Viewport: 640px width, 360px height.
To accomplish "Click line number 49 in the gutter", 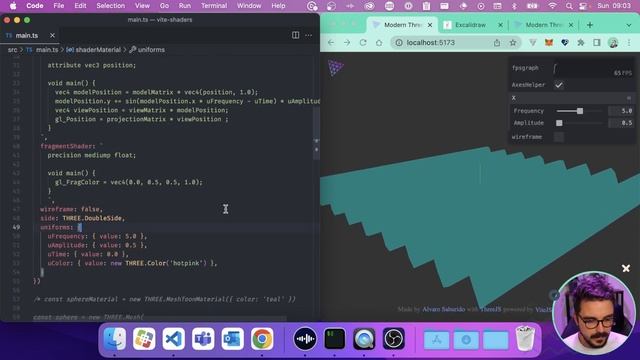I will click(16, 227).
